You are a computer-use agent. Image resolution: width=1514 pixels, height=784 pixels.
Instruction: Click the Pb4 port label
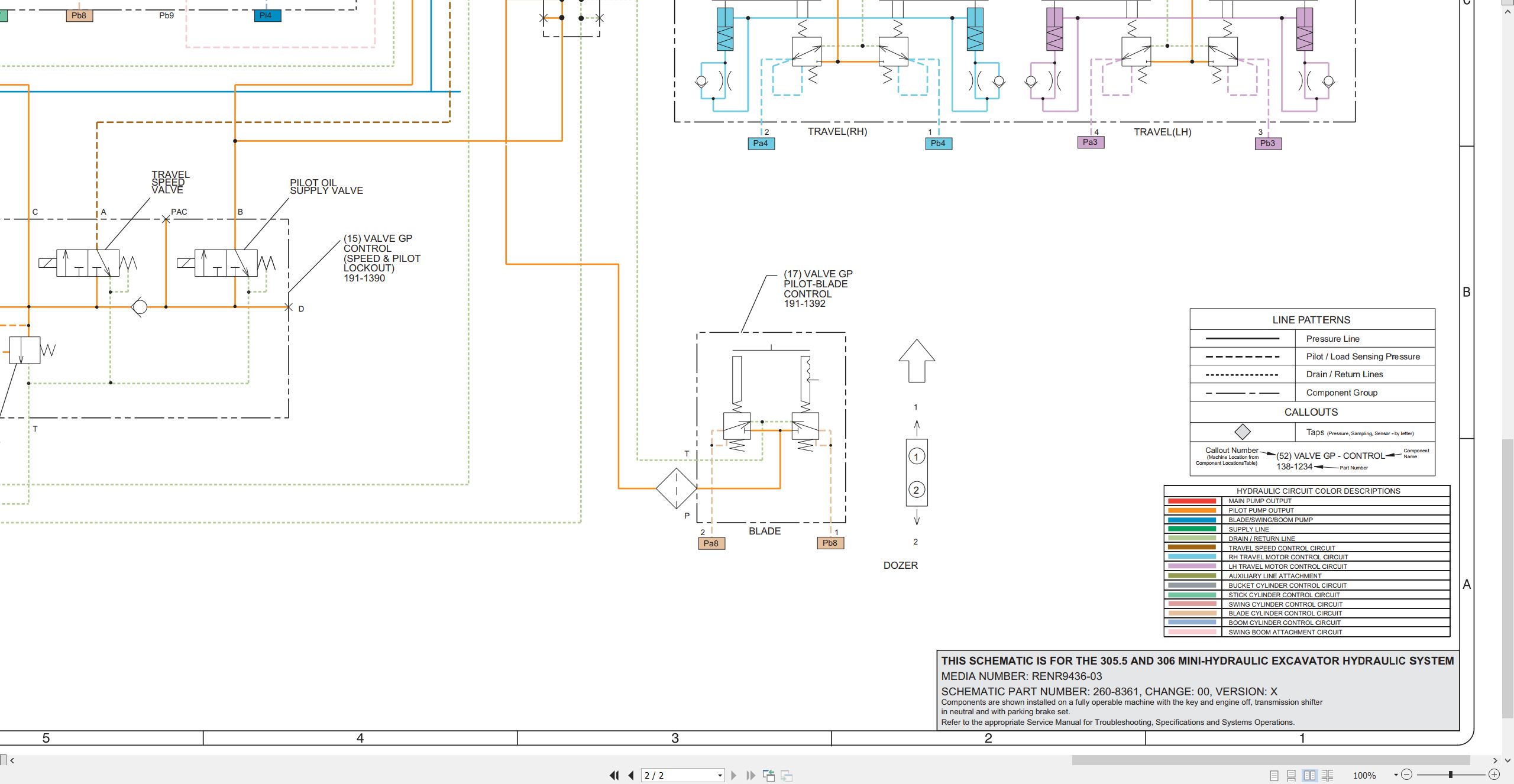point(938,143)
